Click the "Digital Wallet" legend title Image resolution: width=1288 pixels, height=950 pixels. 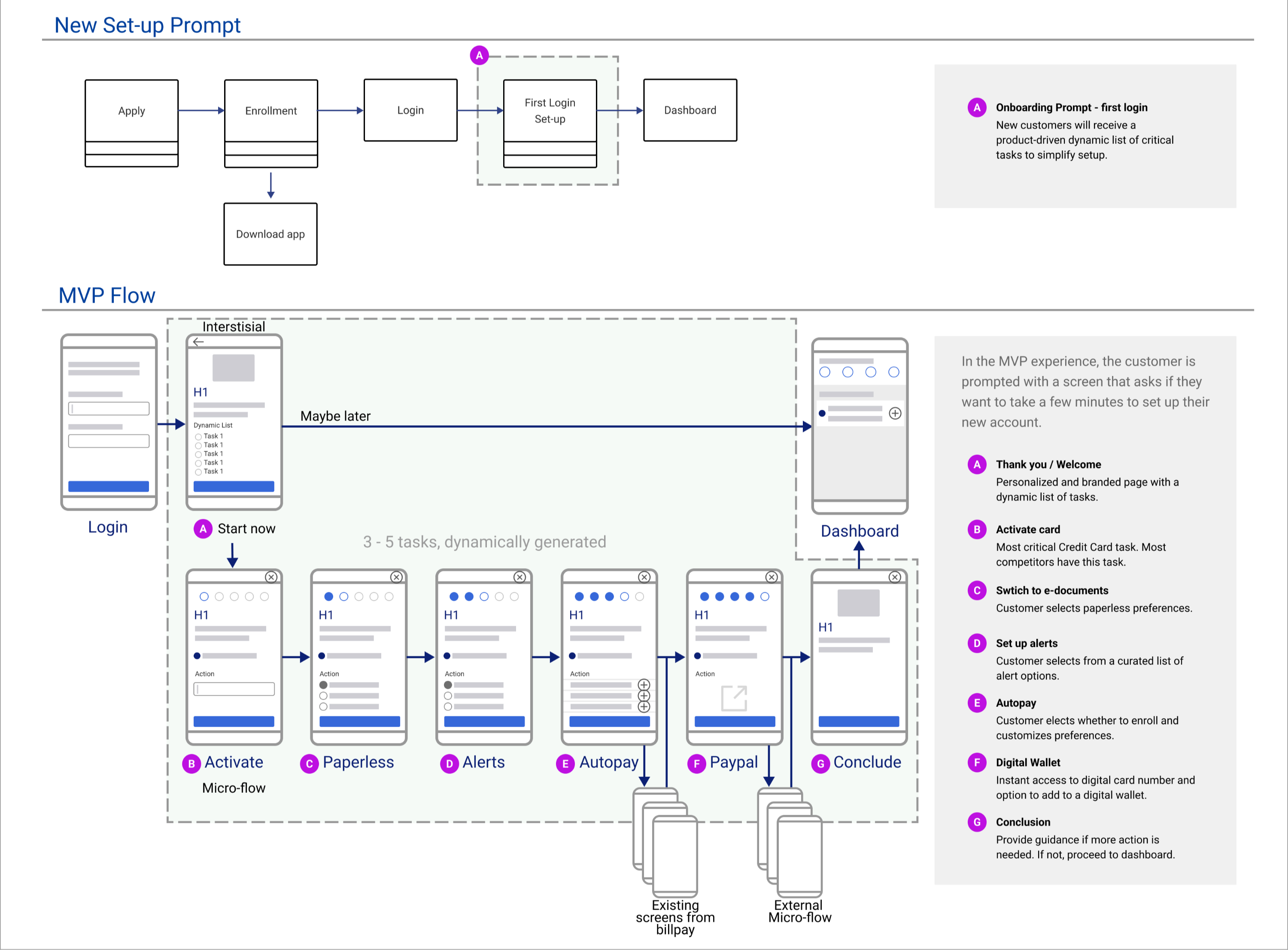point(1028,762)
